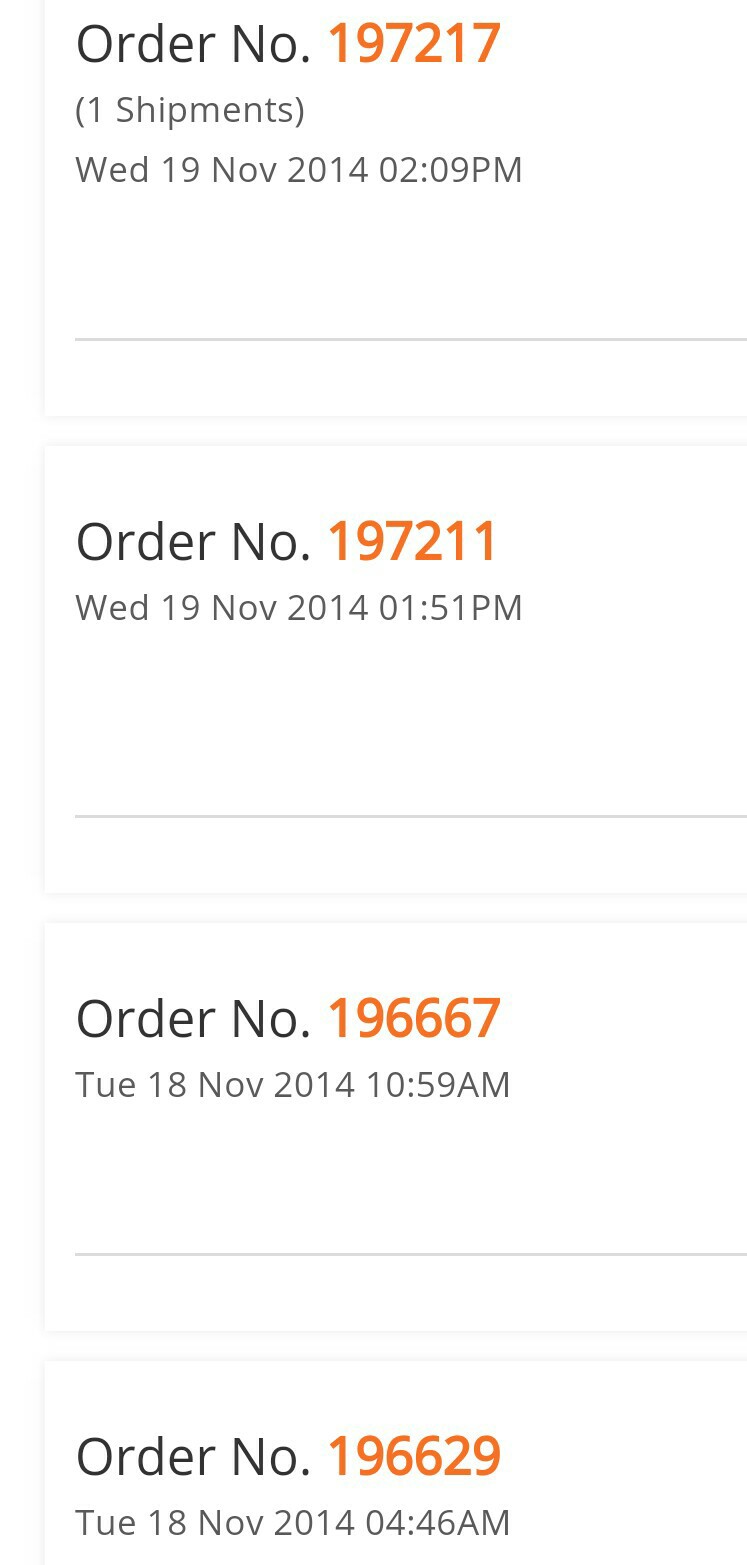
Task: Open order number 197211
Action: pyautogui.click(x=412, y=541)
